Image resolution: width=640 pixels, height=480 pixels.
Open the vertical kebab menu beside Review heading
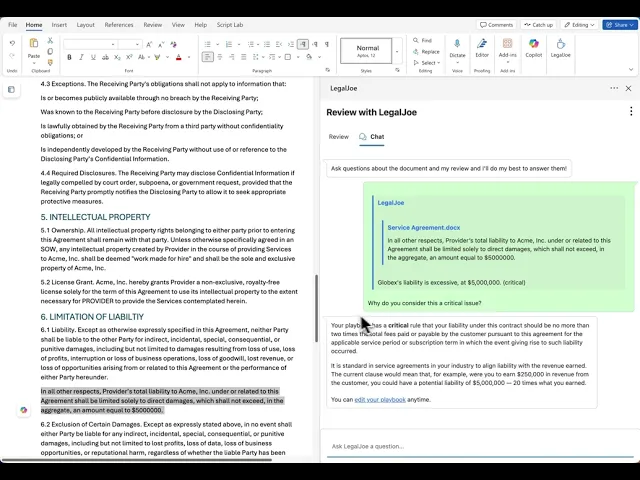point(631,111)
